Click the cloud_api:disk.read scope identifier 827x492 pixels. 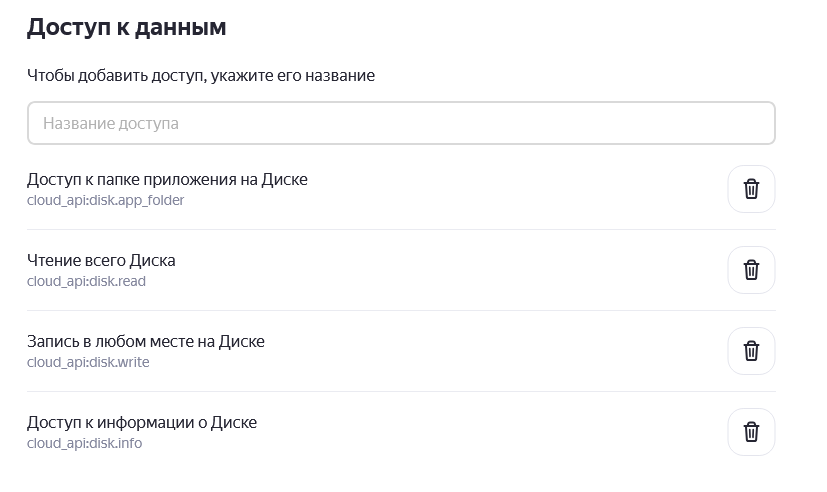tap(86, 281)
